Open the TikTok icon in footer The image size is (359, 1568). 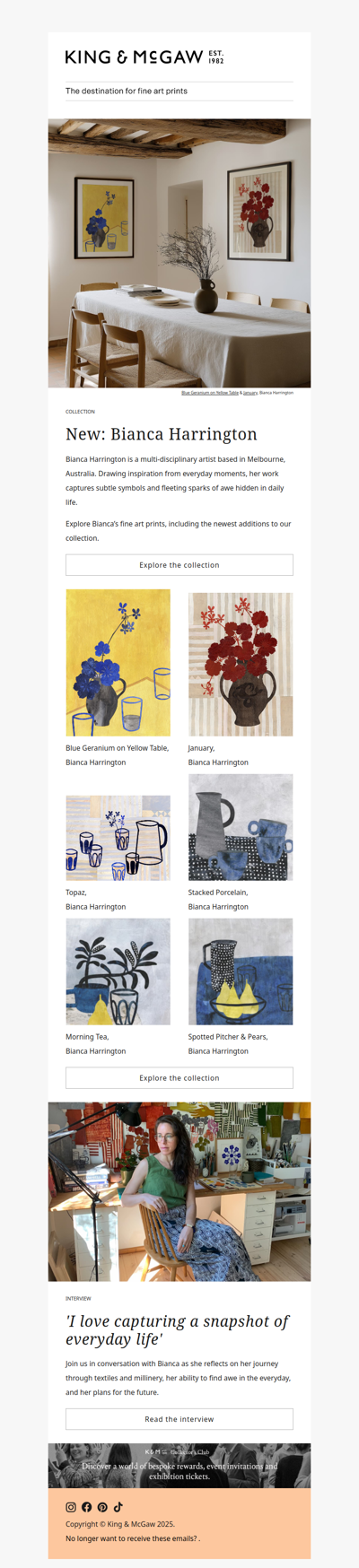pyautogui.click(x=118, y=1507)
